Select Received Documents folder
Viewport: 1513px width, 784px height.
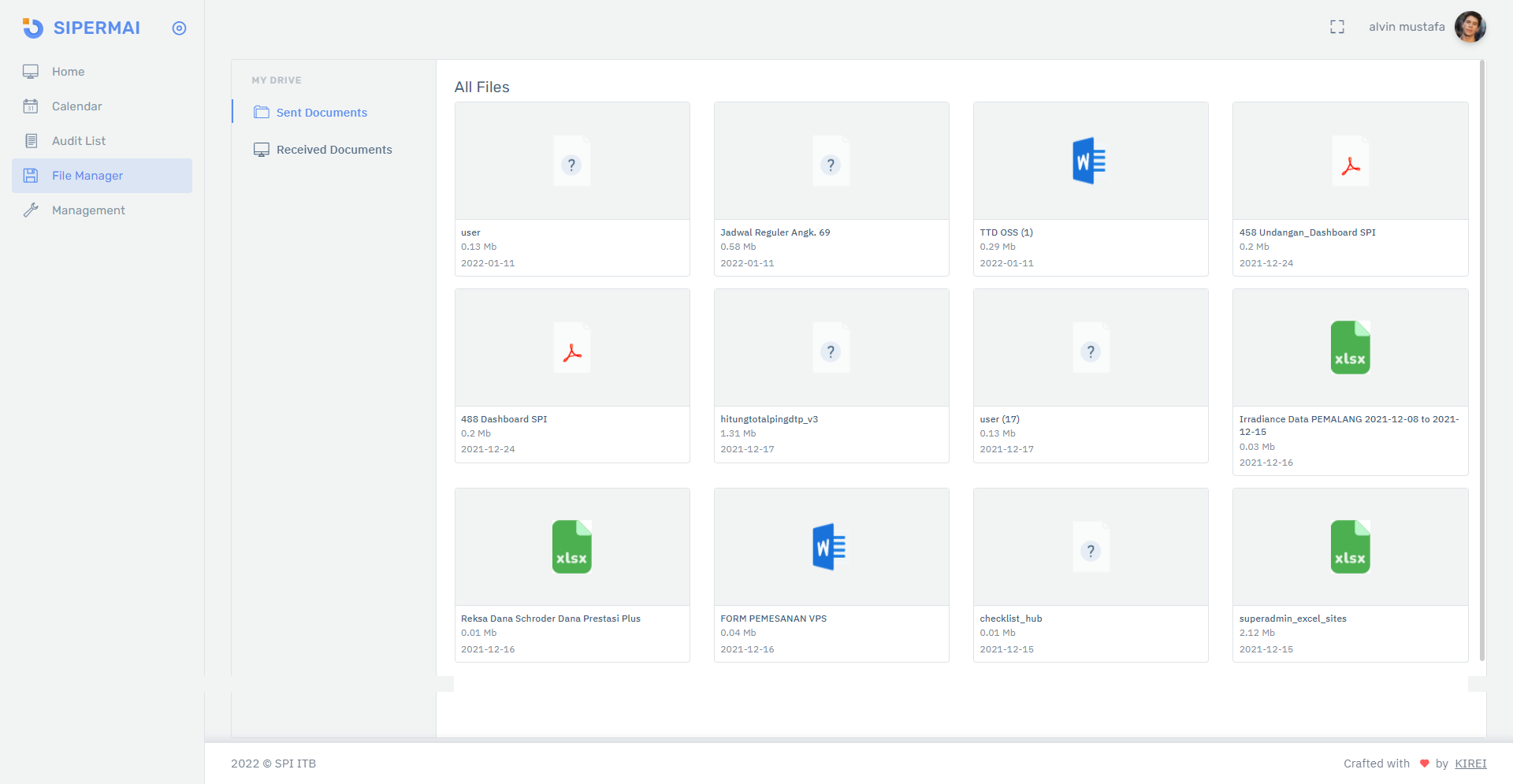tap(334, 150)
